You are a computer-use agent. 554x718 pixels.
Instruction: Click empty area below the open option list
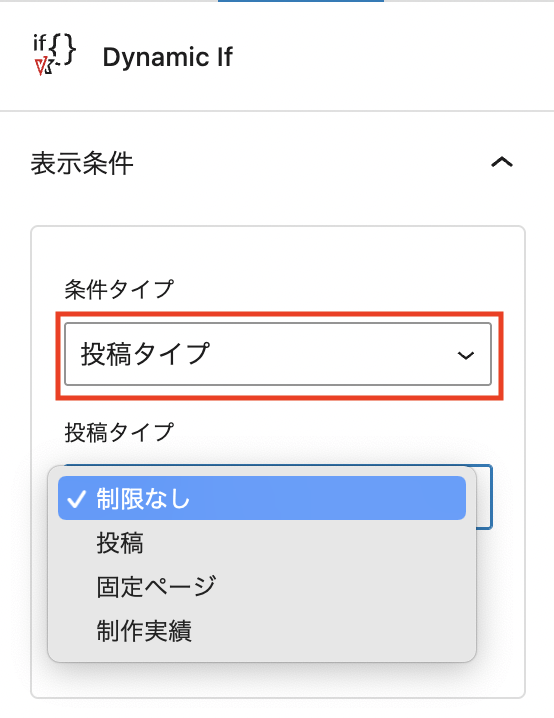pyautogui.click(x=277, y=680)
